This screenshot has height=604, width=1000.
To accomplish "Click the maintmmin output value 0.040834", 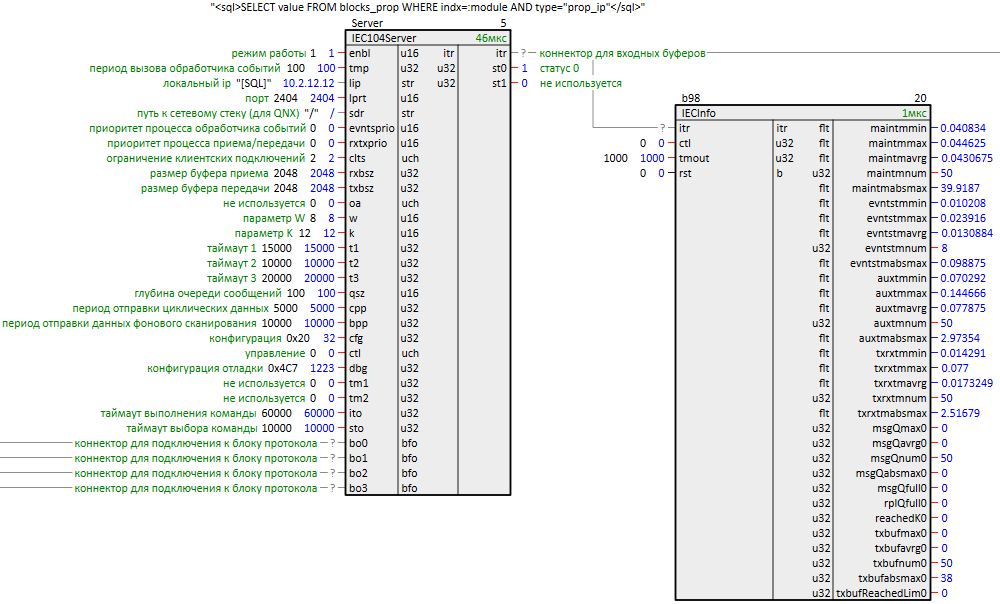I will coord(965,128).
